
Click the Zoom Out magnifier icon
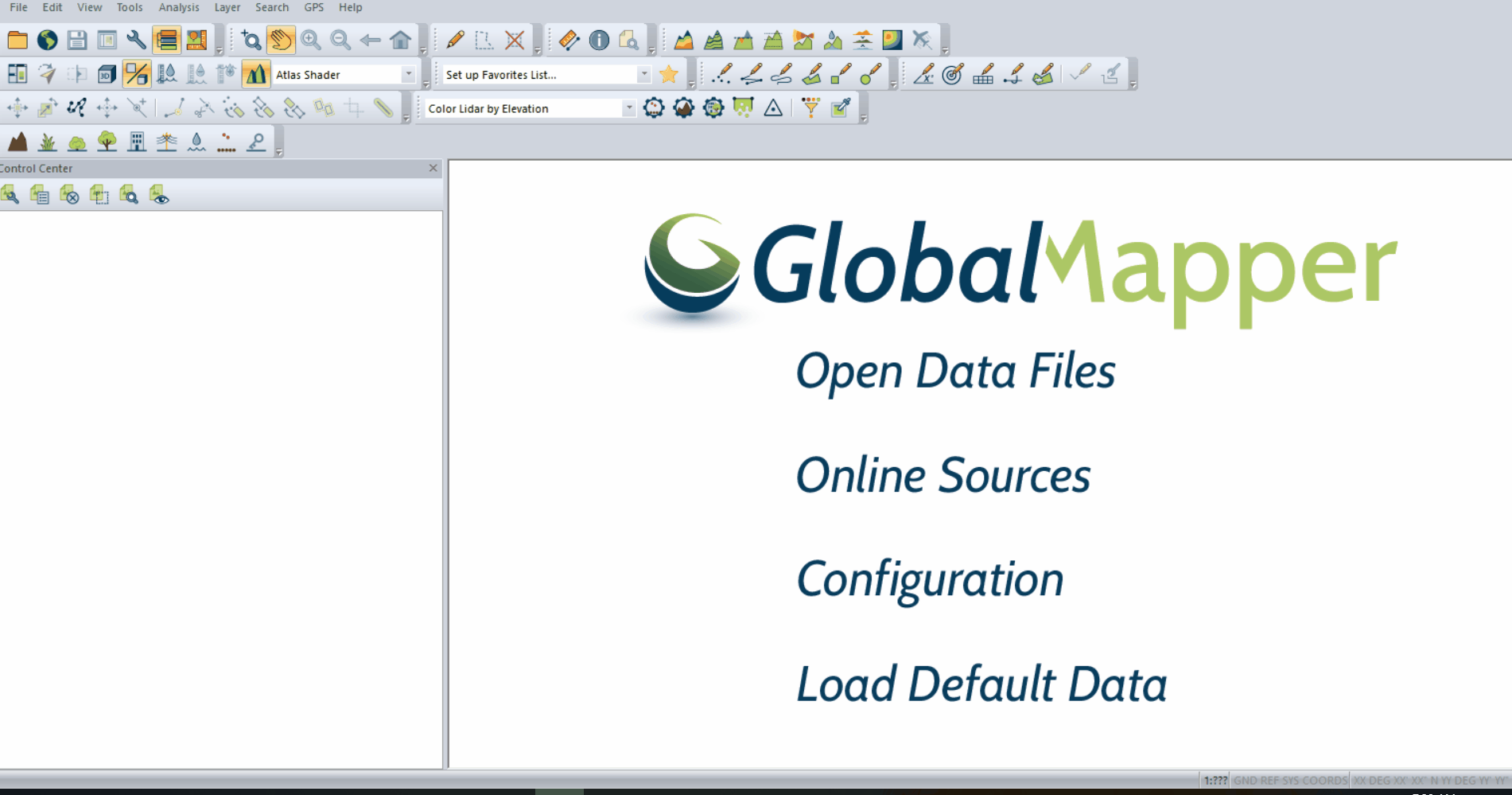[x=340, y=40]
